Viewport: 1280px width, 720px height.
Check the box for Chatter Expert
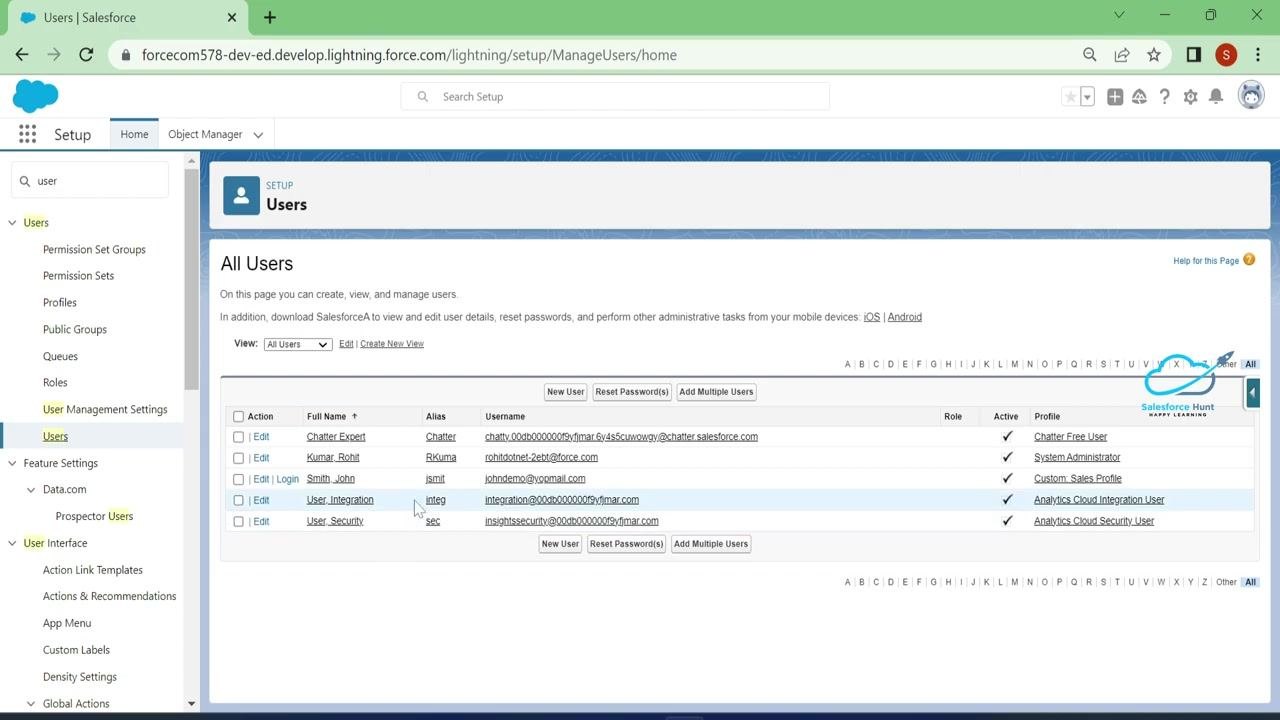pyautogui.click(x=238, y=437)
